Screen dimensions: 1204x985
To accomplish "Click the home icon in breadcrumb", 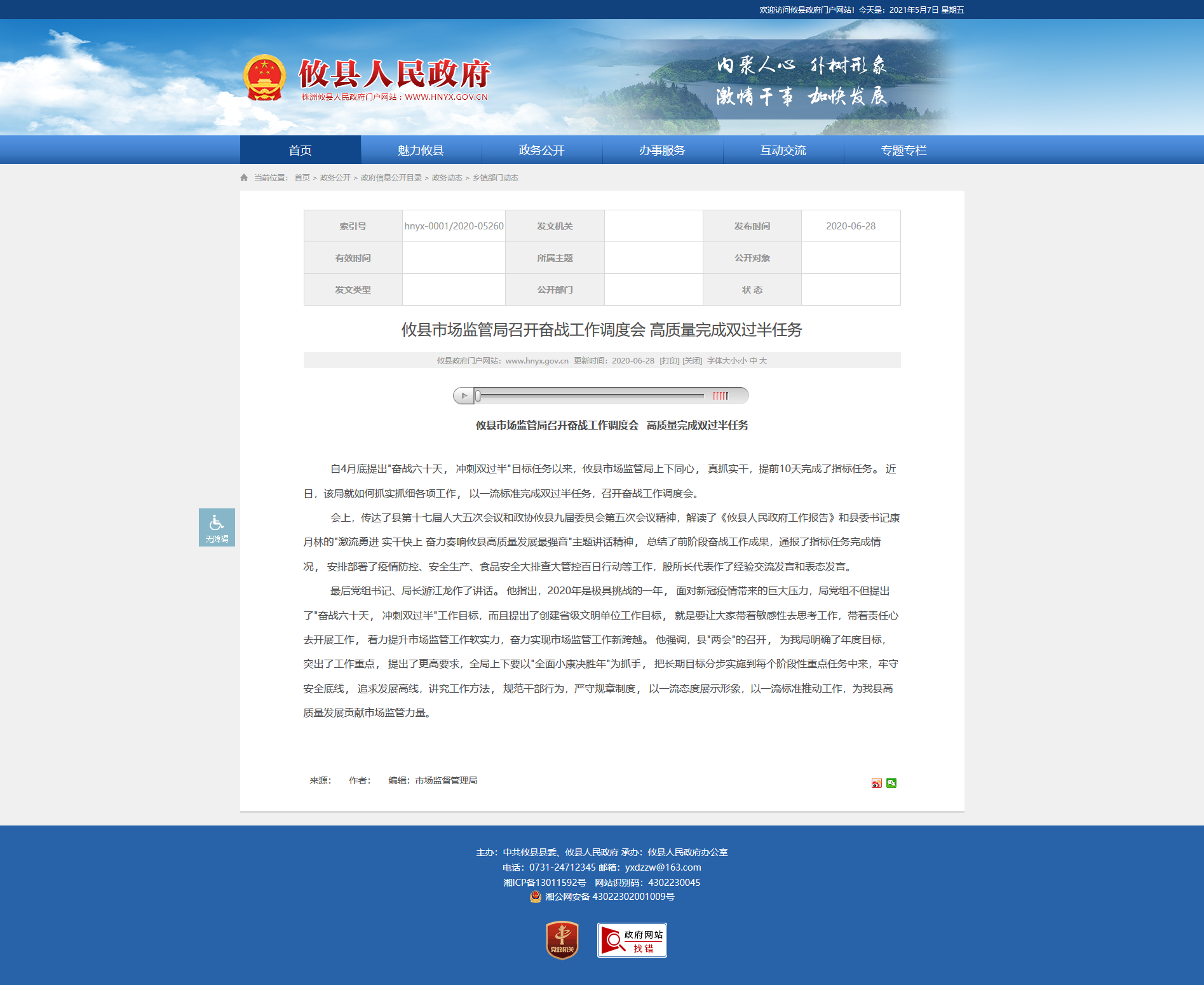I will (244, 178).
